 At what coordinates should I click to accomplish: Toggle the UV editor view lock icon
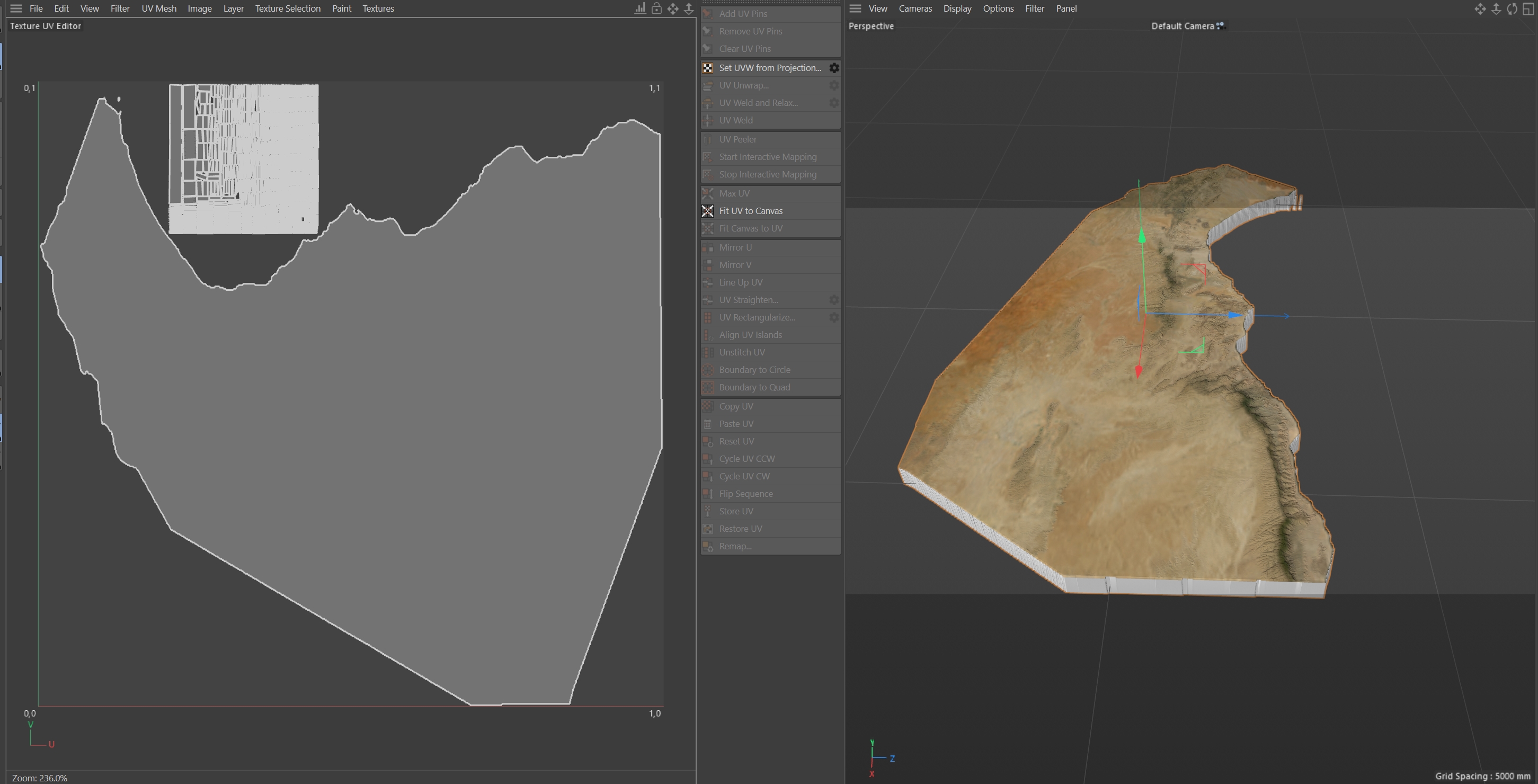pyautogui.click(x=656, y=8)
